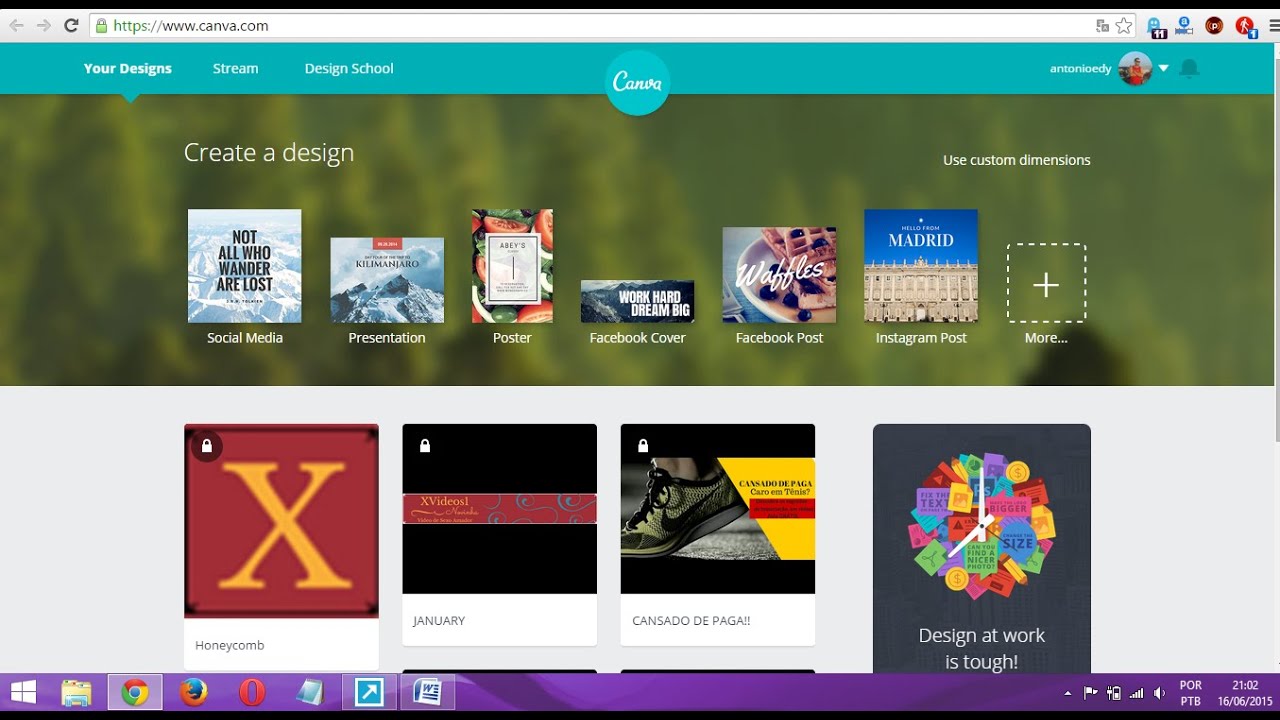Click the round Canva logo
The height and width of the screenshot is (720, 1280).
(x=637, y=83)
